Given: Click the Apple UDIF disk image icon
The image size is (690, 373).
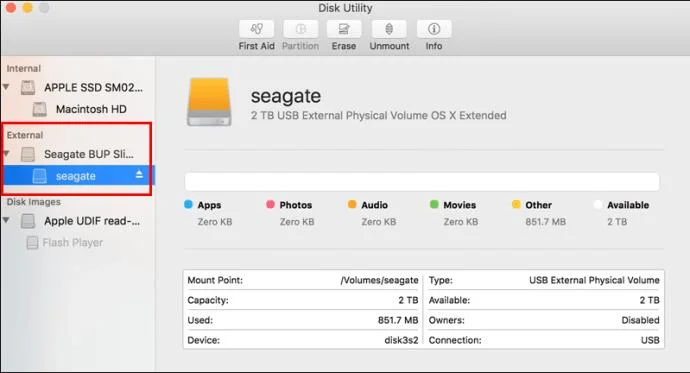Looking at the screenshot, I should point(28,221).
